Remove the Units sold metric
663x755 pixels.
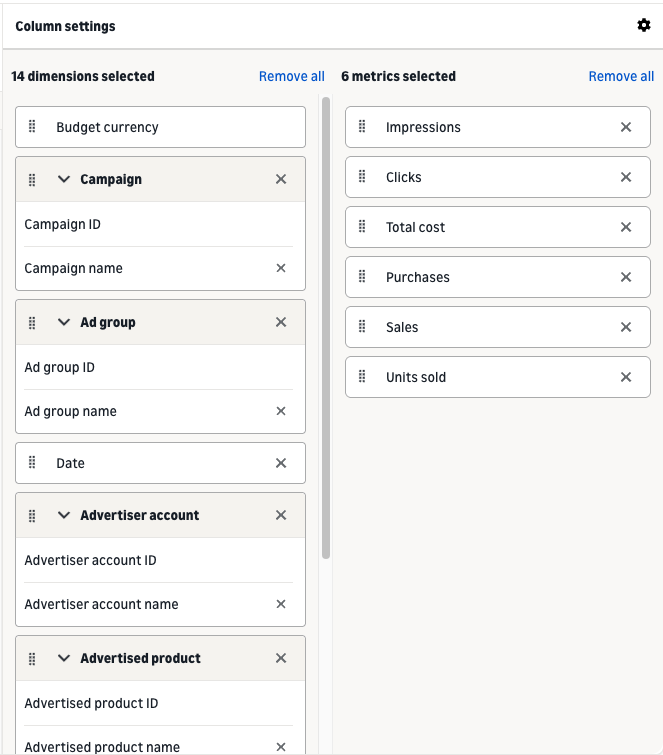coord(625,377)
